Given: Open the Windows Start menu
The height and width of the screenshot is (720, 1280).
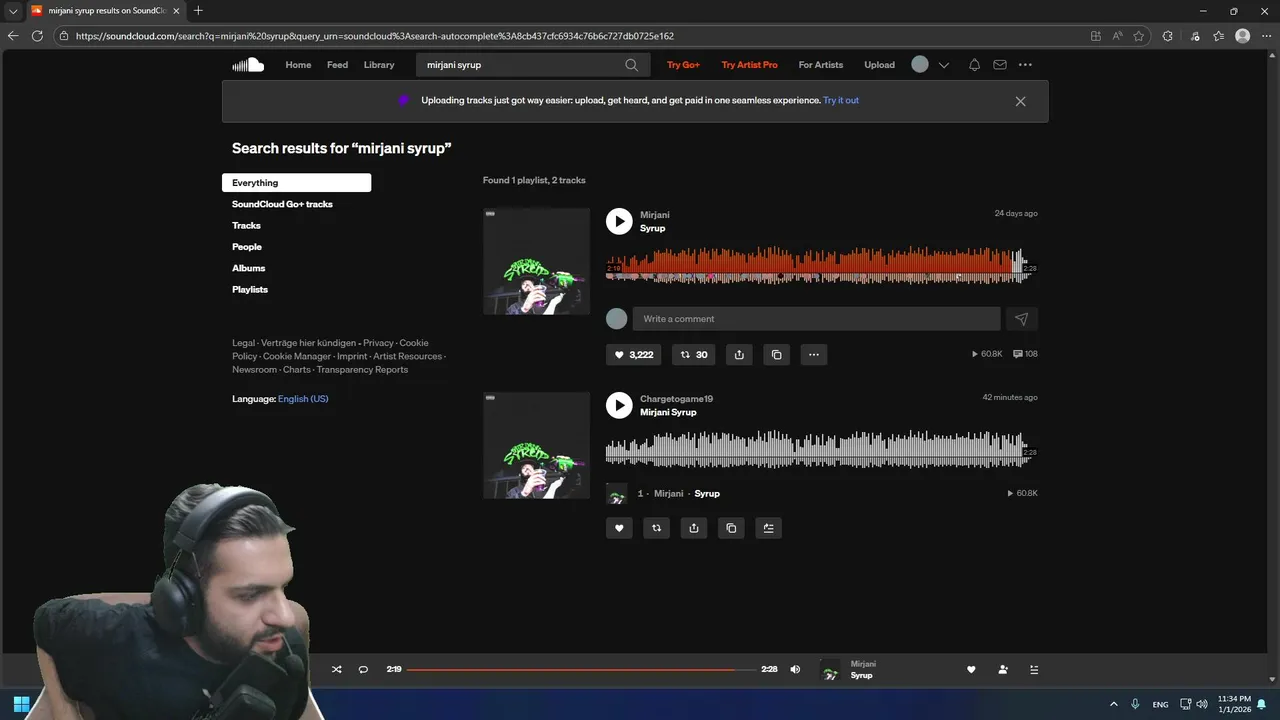Looking at the screenshot, I should tap(21, 704).
